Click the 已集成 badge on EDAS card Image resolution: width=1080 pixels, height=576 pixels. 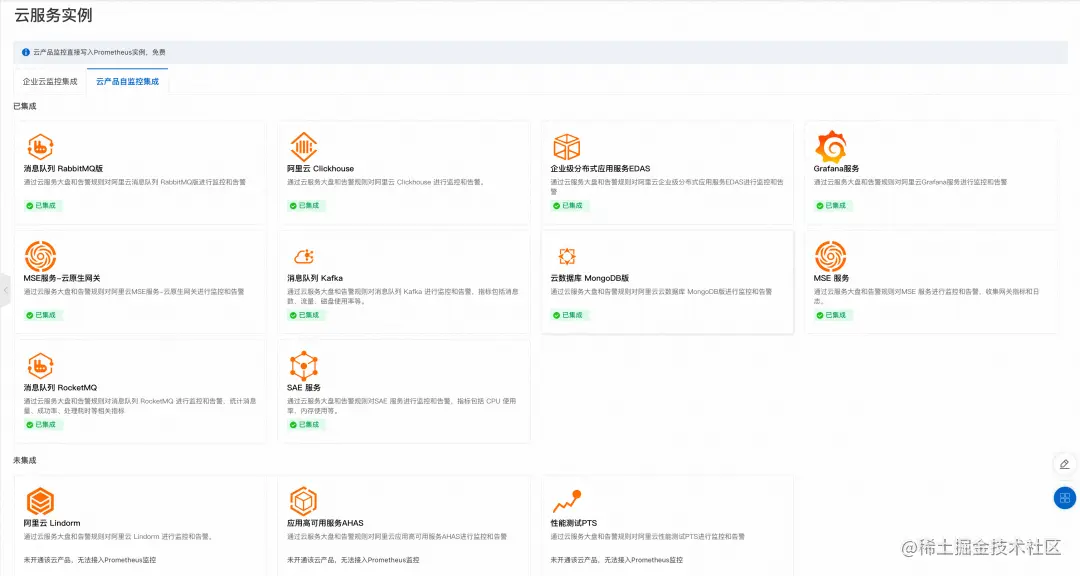coord(568,205)
